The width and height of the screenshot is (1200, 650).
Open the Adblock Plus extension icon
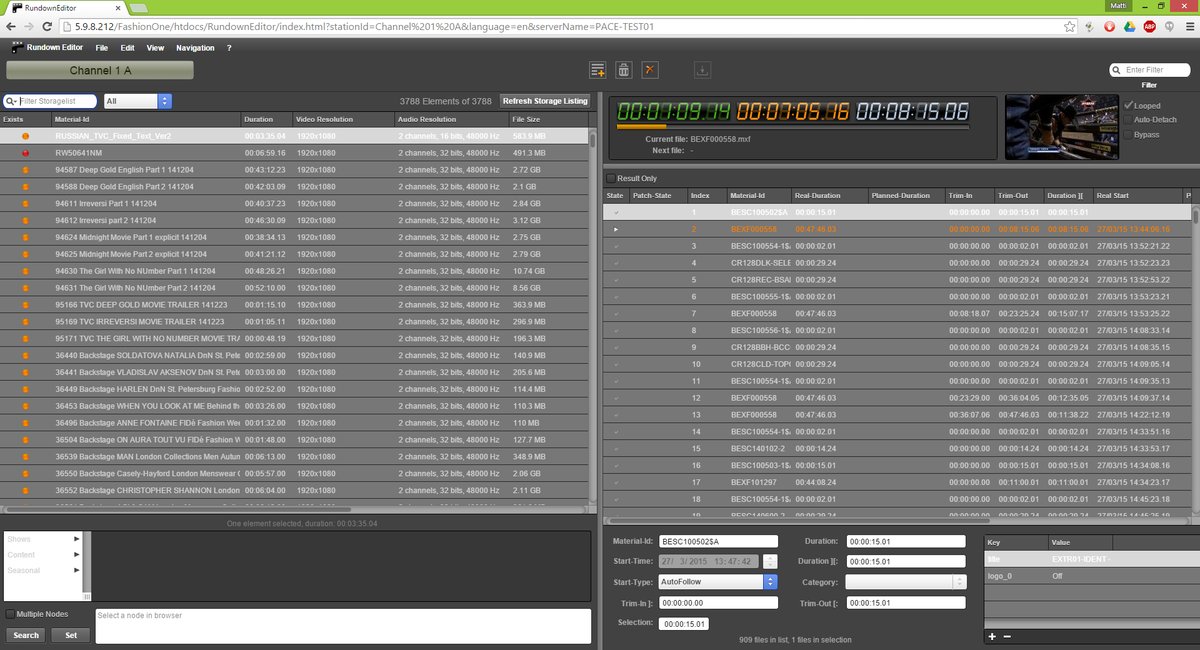(1148, 26)
